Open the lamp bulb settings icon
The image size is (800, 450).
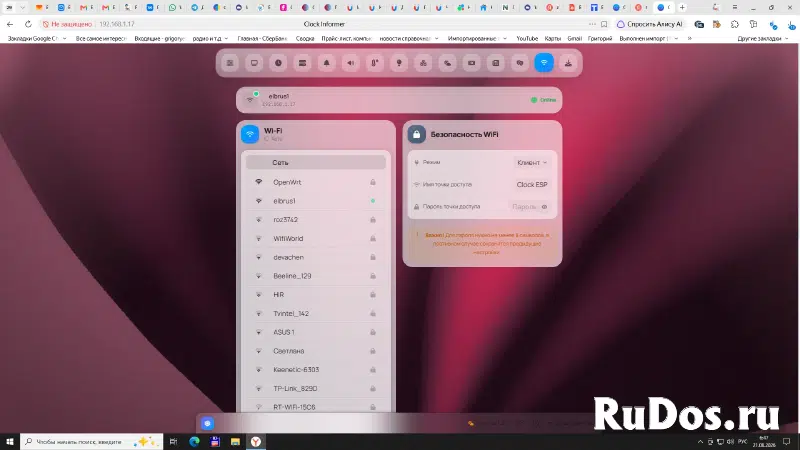coord(399,63)
